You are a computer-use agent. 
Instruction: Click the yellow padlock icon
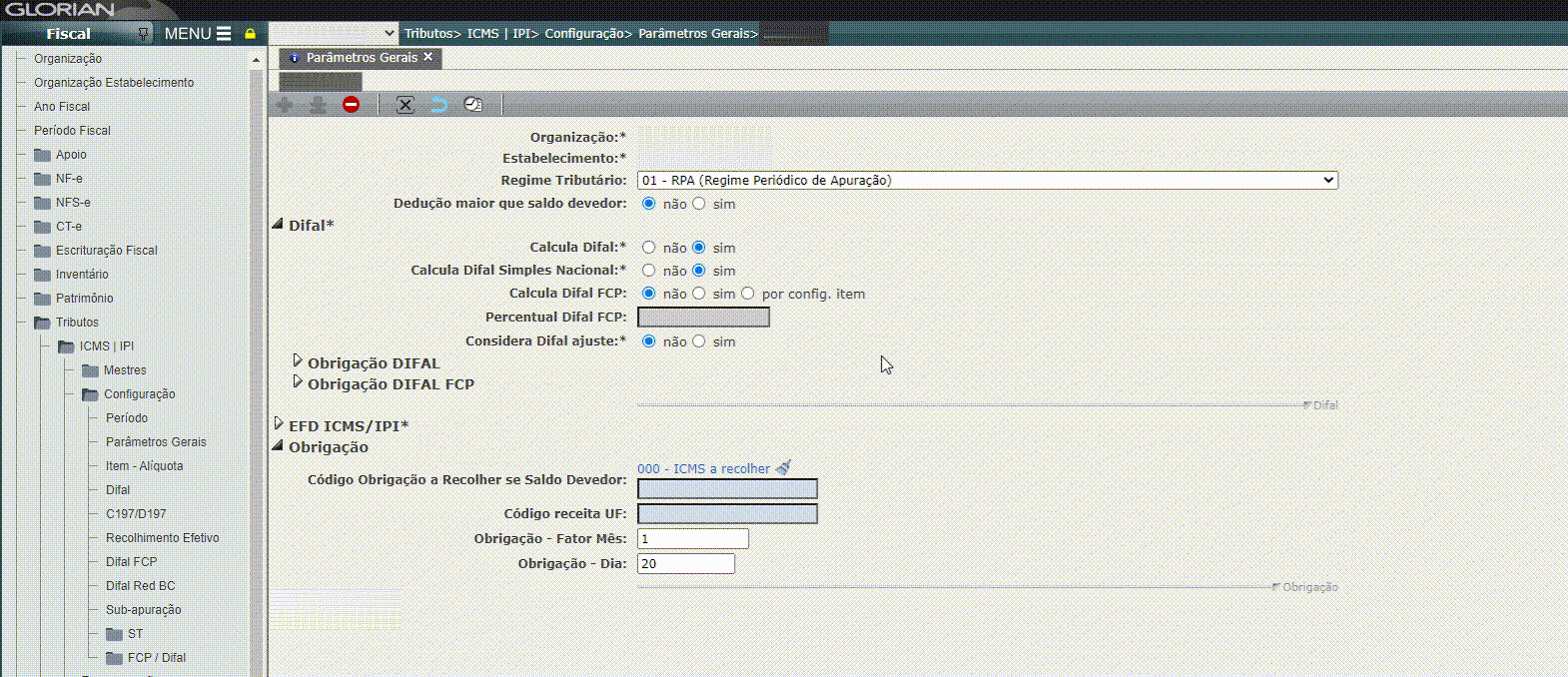tap(250, 34)
